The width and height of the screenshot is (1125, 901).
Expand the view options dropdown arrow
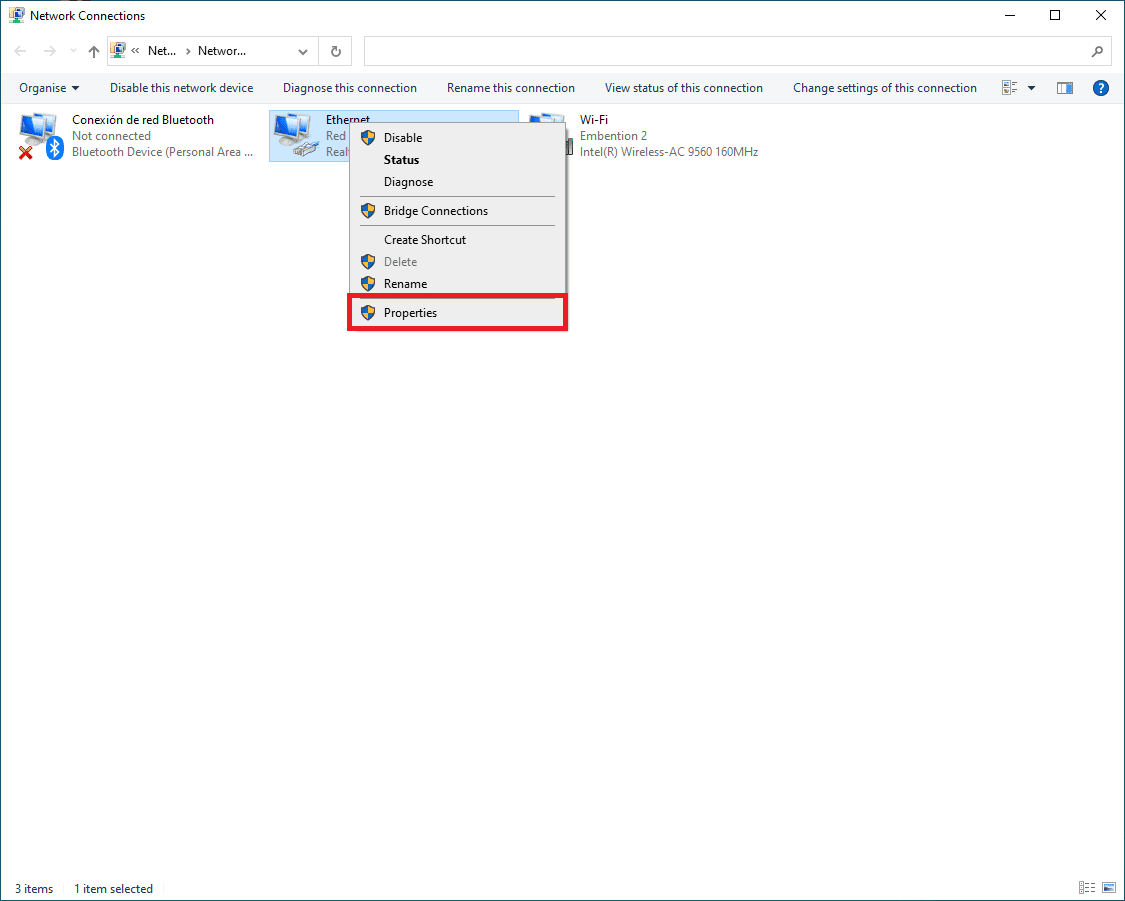coord(1031,88)
